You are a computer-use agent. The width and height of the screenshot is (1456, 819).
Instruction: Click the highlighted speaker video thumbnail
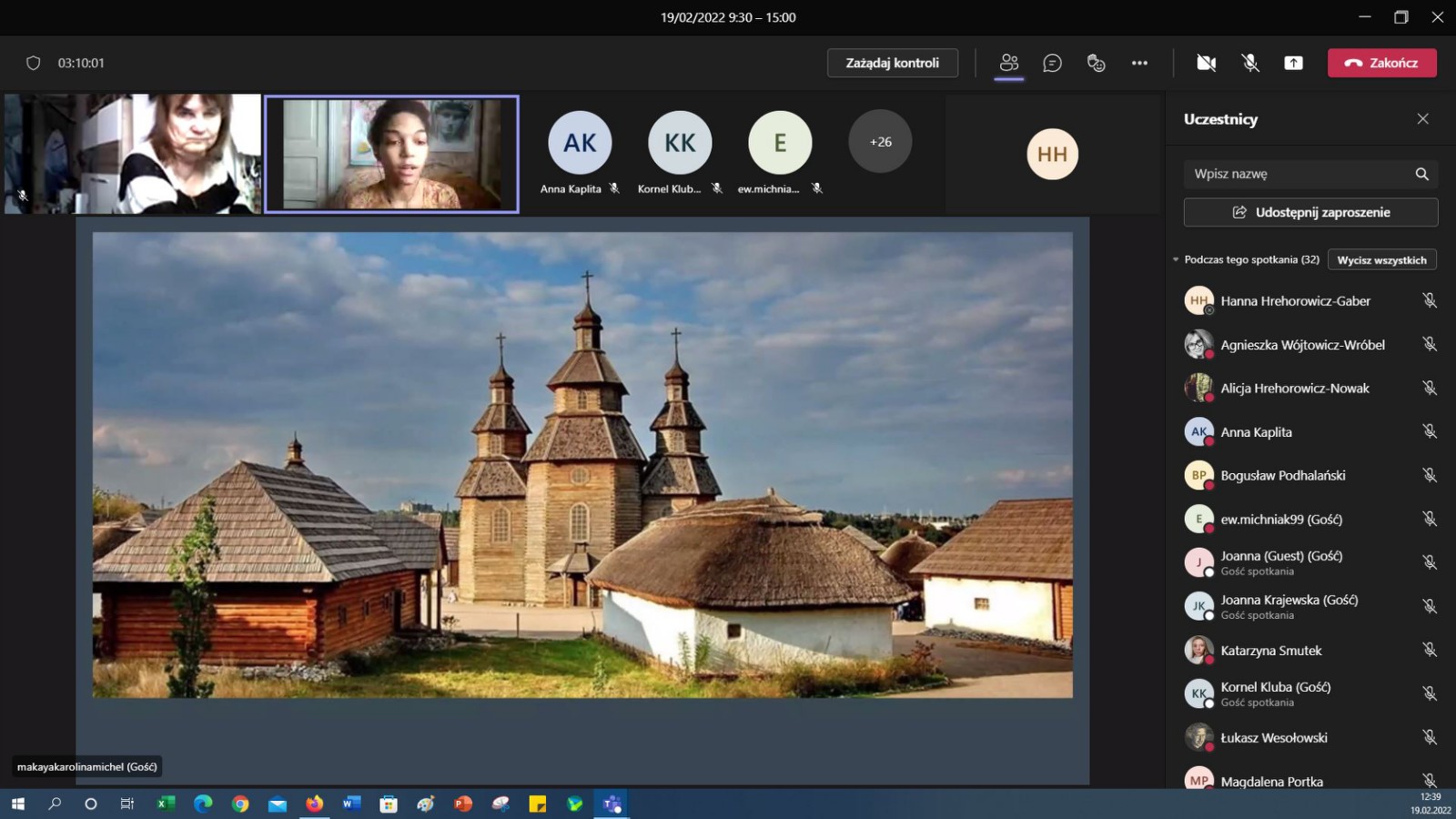pos(391,154)
